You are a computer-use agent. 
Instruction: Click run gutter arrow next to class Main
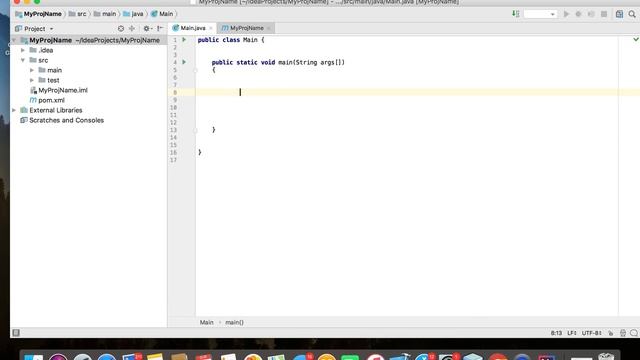(x=184, y=40)
